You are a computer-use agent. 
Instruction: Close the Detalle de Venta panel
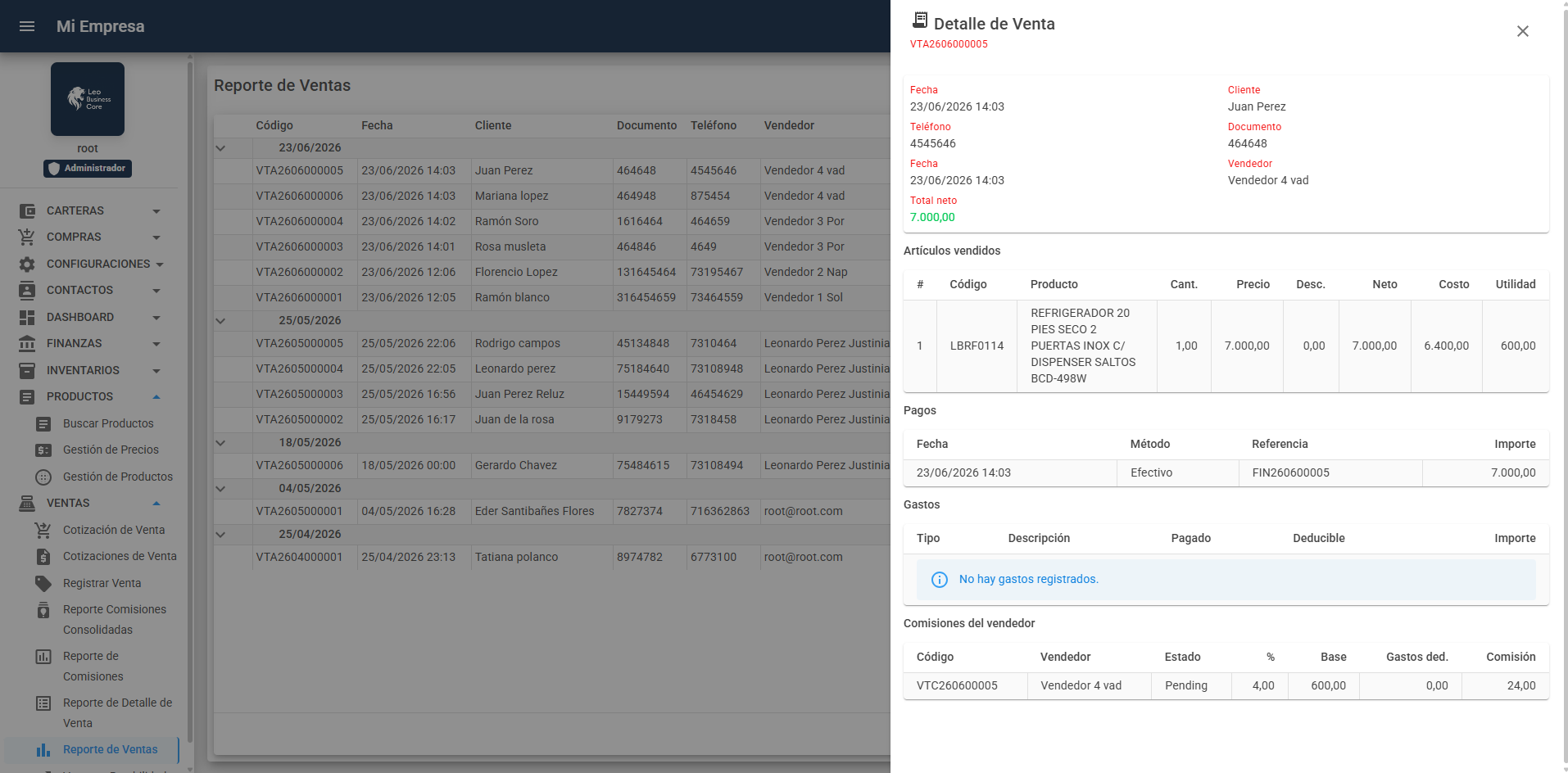tap(1522, 31)
